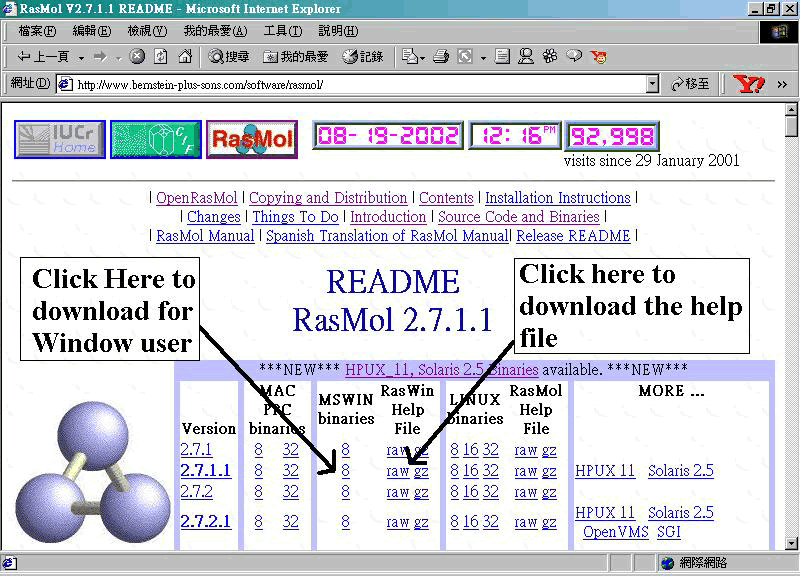Click the person silhouette toolbar icon
The image size is (800, 576).
tap(526, 56)
